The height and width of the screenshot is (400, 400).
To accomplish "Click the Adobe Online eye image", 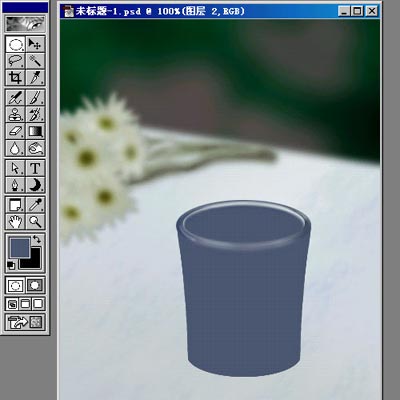I will pyautogui.click(x=25, y=24).
